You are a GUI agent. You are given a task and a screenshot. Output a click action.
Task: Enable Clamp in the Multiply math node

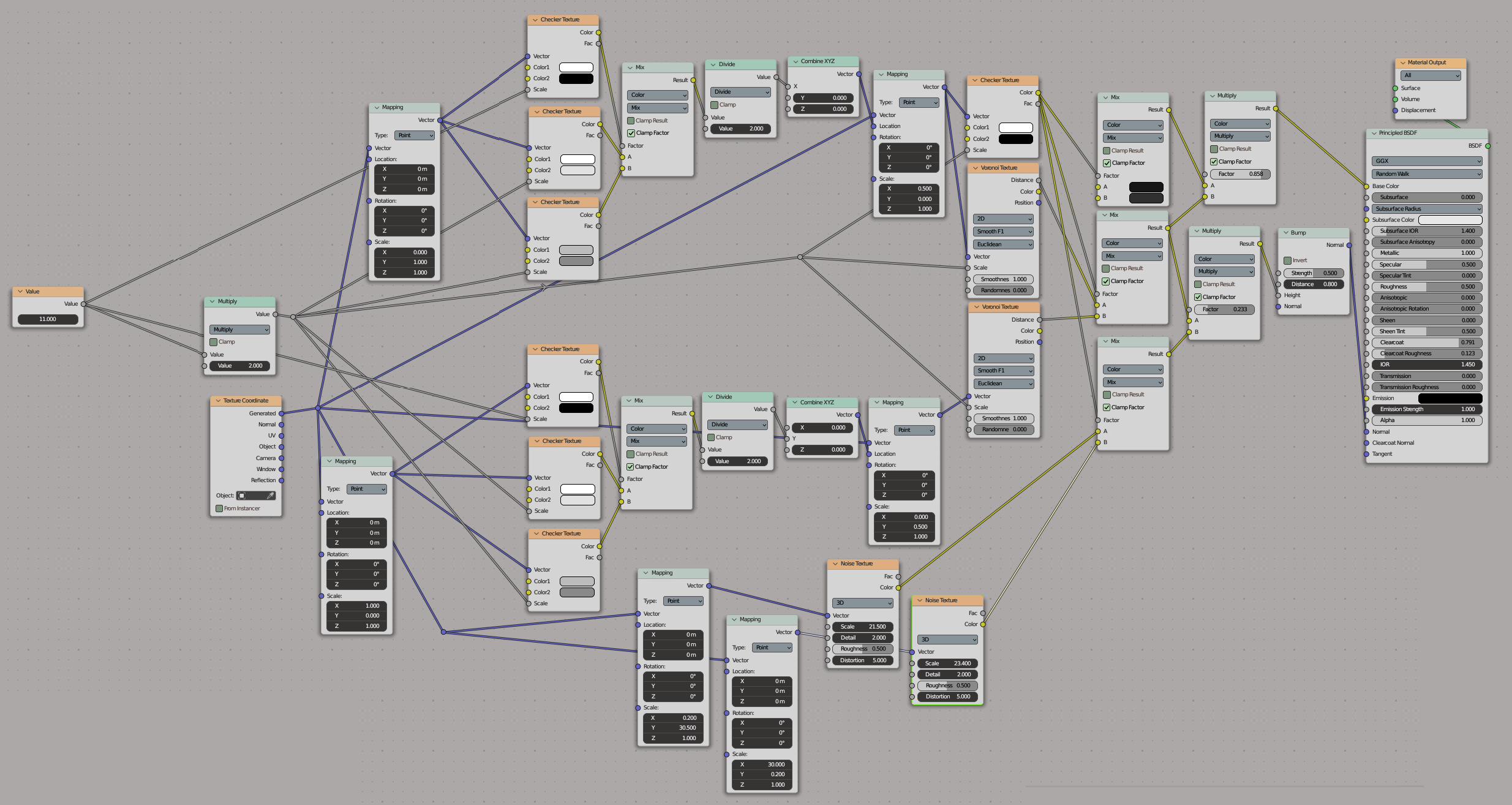(214, 342)
